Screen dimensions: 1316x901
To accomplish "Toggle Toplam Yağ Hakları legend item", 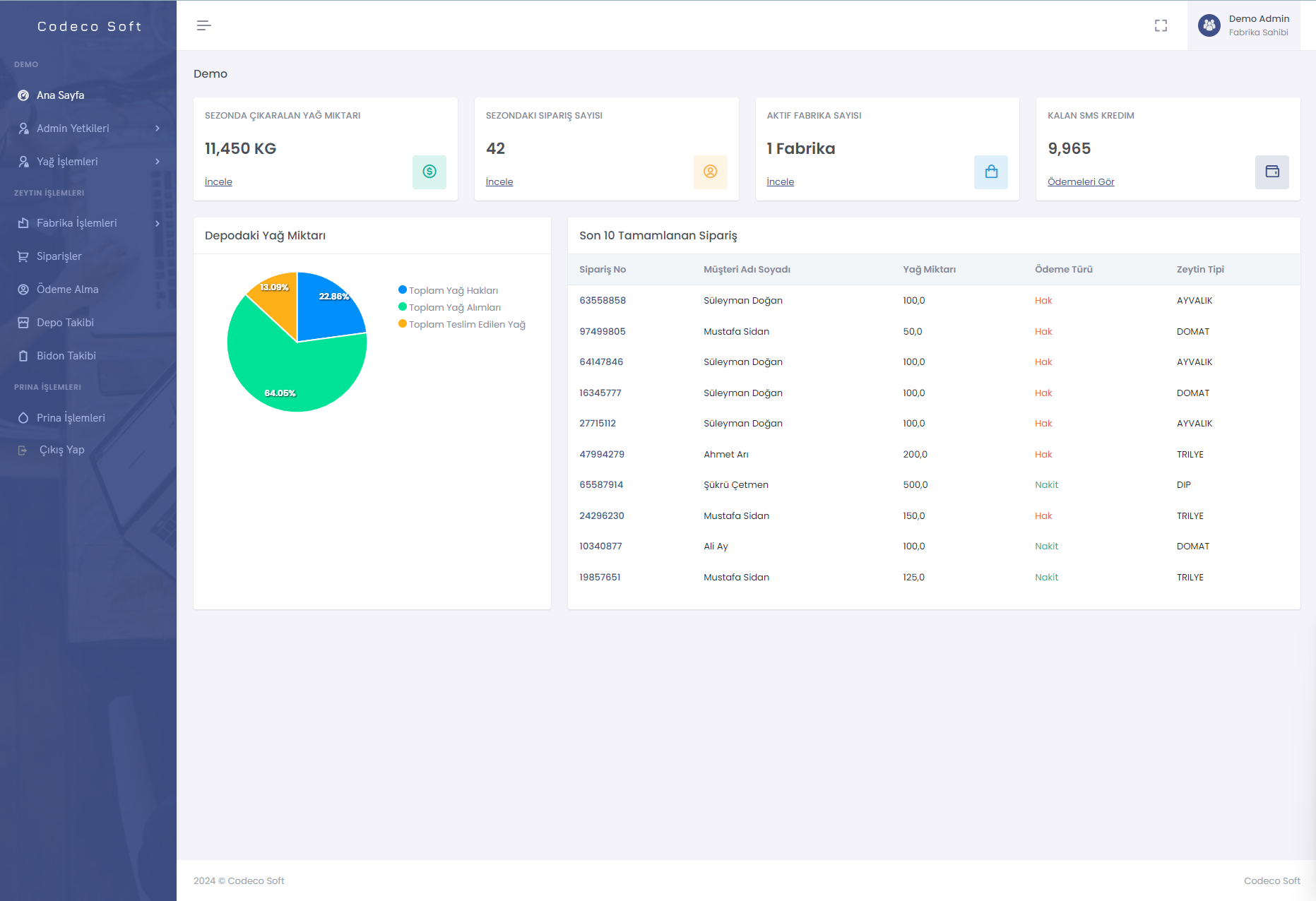I will 453,290.
